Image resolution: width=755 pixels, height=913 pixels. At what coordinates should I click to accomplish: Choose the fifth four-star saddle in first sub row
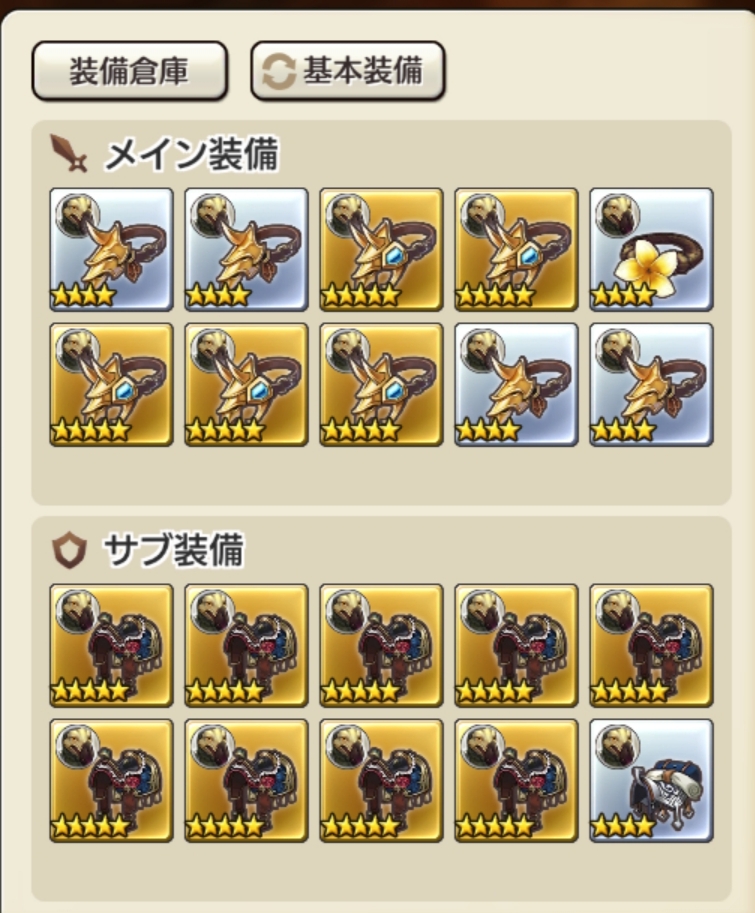click(651, 645)
